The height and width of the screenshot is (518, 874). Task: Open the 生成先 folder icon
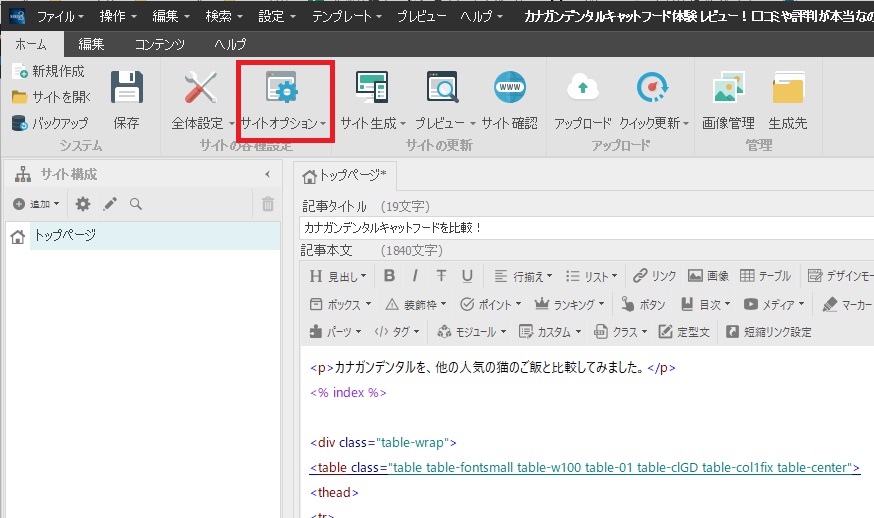788,87
